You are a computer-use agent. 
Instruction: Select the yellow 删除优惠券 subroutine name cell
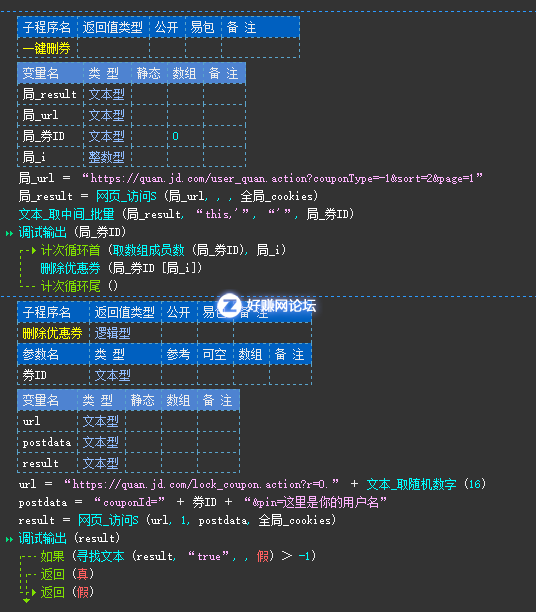52,333
